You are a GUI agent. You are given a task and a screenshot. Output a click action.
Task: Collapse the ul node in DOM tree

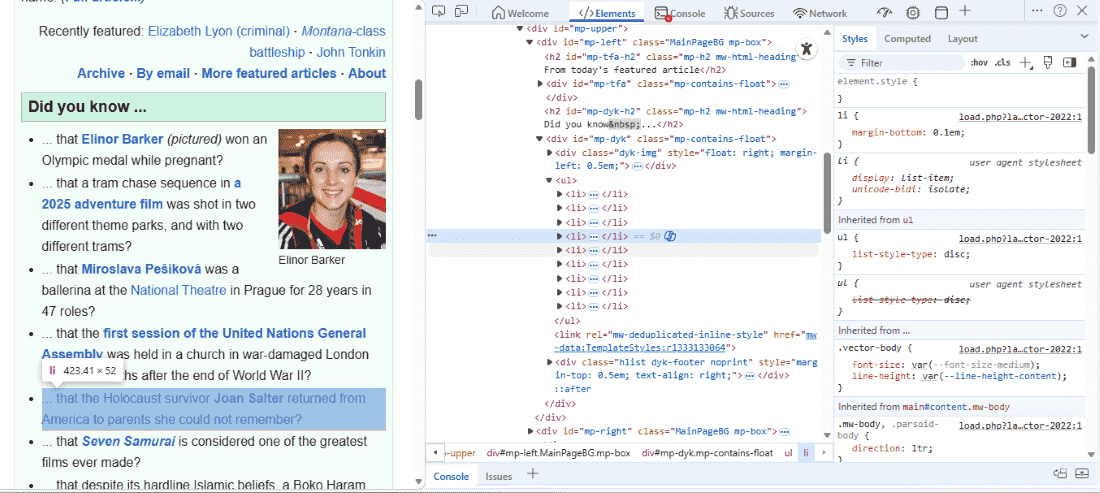(549, 180)
